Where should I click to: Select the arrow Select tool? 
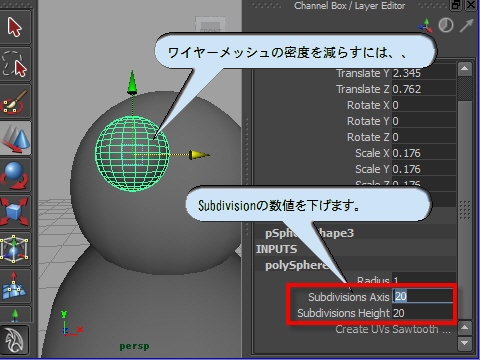15,27
